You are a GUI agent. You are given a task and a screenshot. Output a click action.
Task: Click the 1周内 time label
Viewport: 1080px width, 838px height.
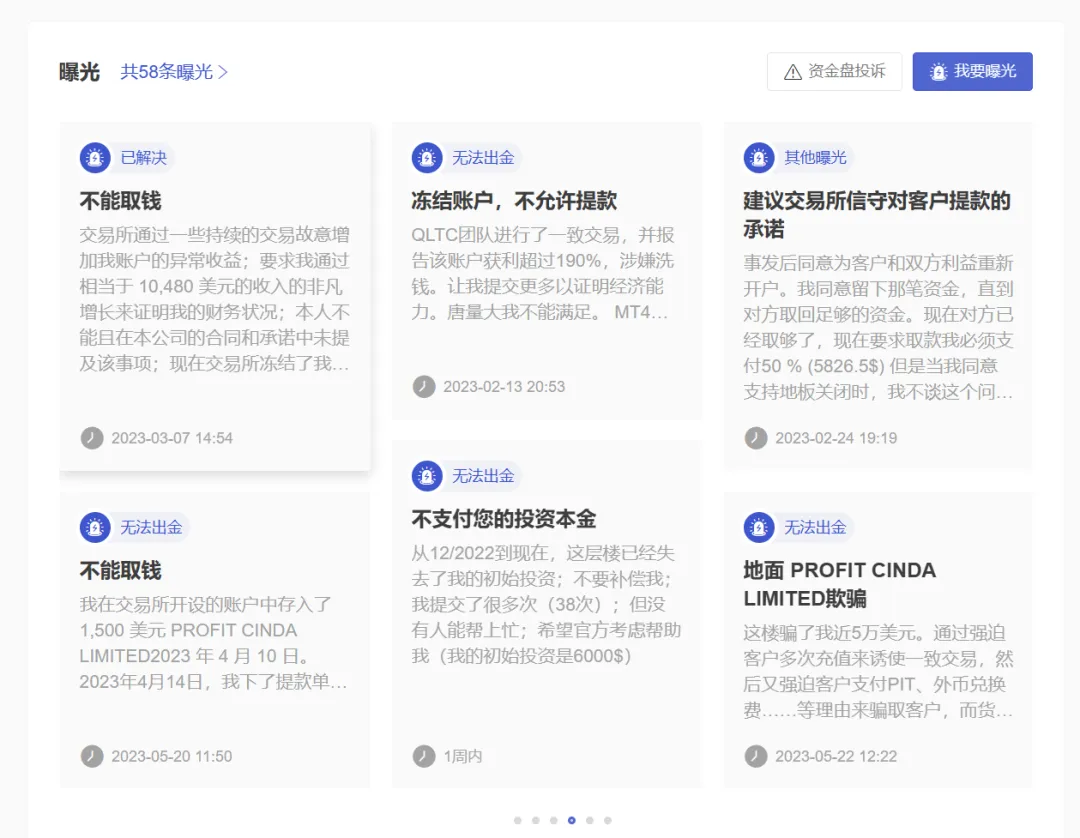(x=463, y=757)
